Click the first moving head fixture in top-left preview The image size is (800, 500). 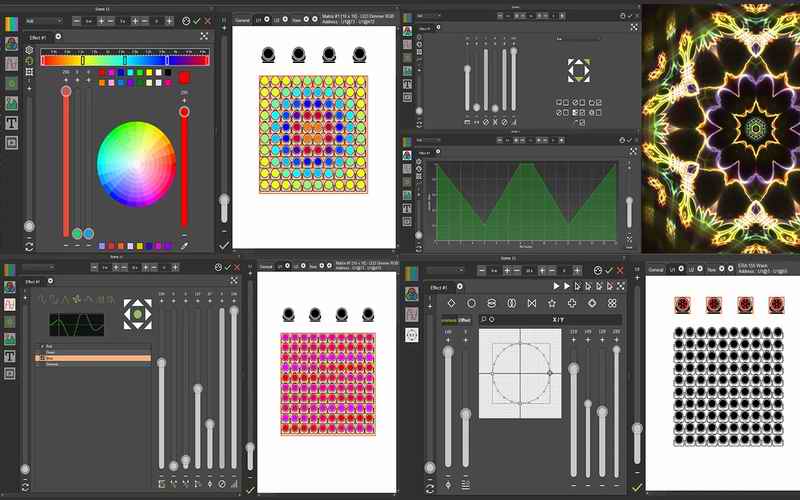[268, 55]
